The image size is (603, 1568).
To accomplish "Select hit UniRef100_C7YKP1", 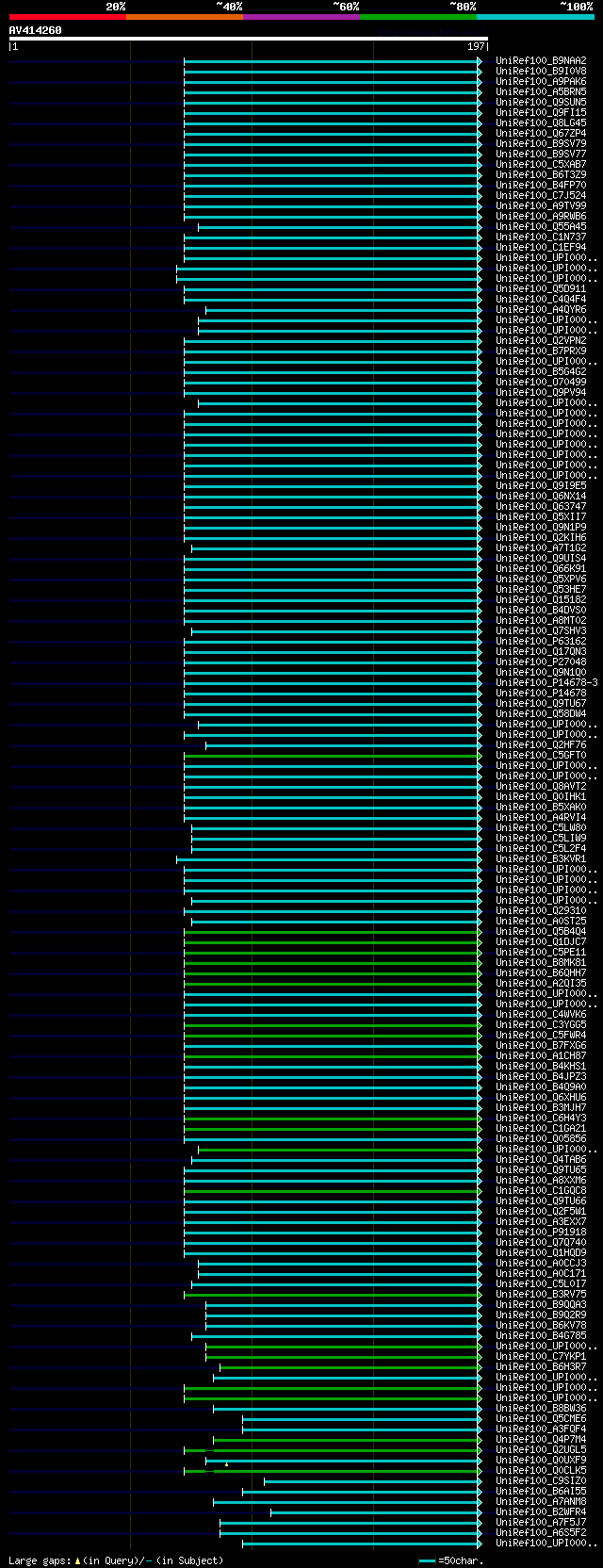I will click(541, 1356).
